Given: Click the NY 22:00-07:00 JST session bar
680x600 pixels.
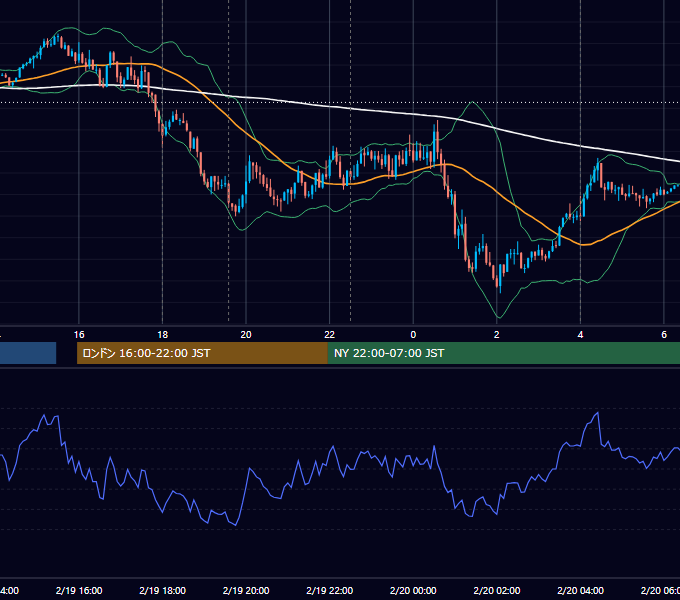Looking at the screenshot, I should [x=503, y=353].
